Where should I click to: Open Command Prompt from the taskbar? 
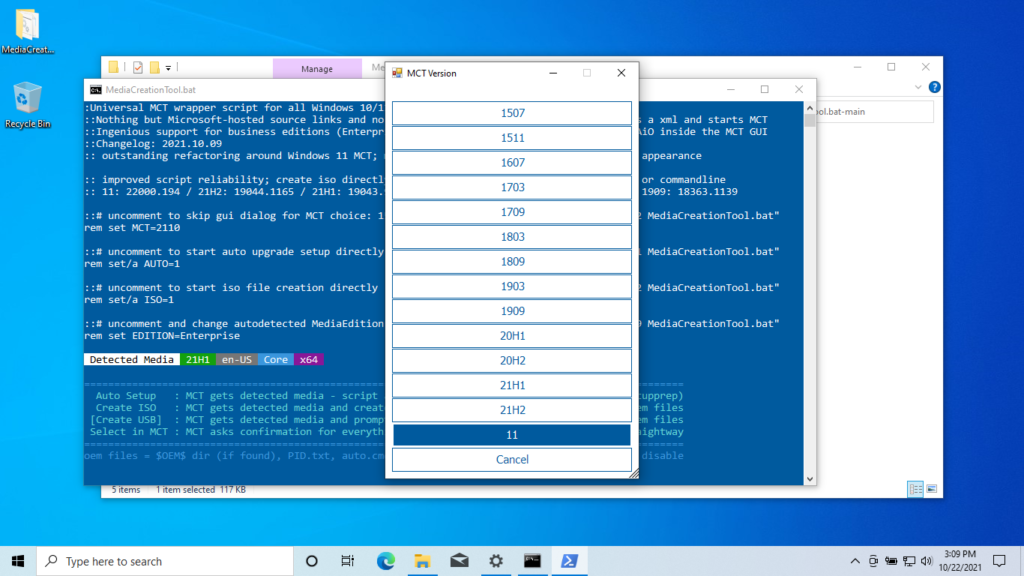tap(532, 560)
